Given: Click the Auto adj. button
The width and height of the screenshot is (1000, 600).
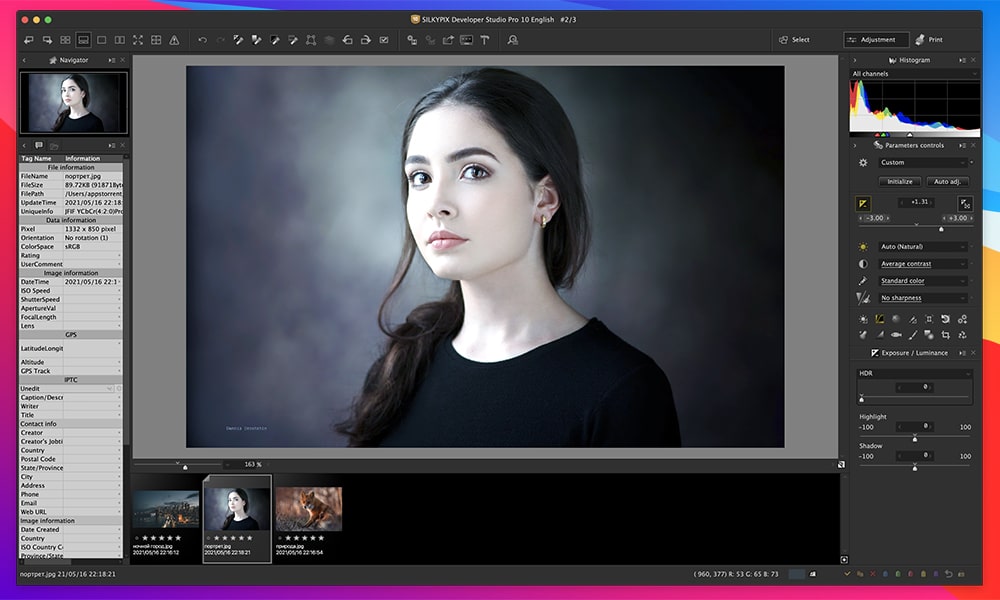Looking at the screenshot, I should [x=946, y=182].
